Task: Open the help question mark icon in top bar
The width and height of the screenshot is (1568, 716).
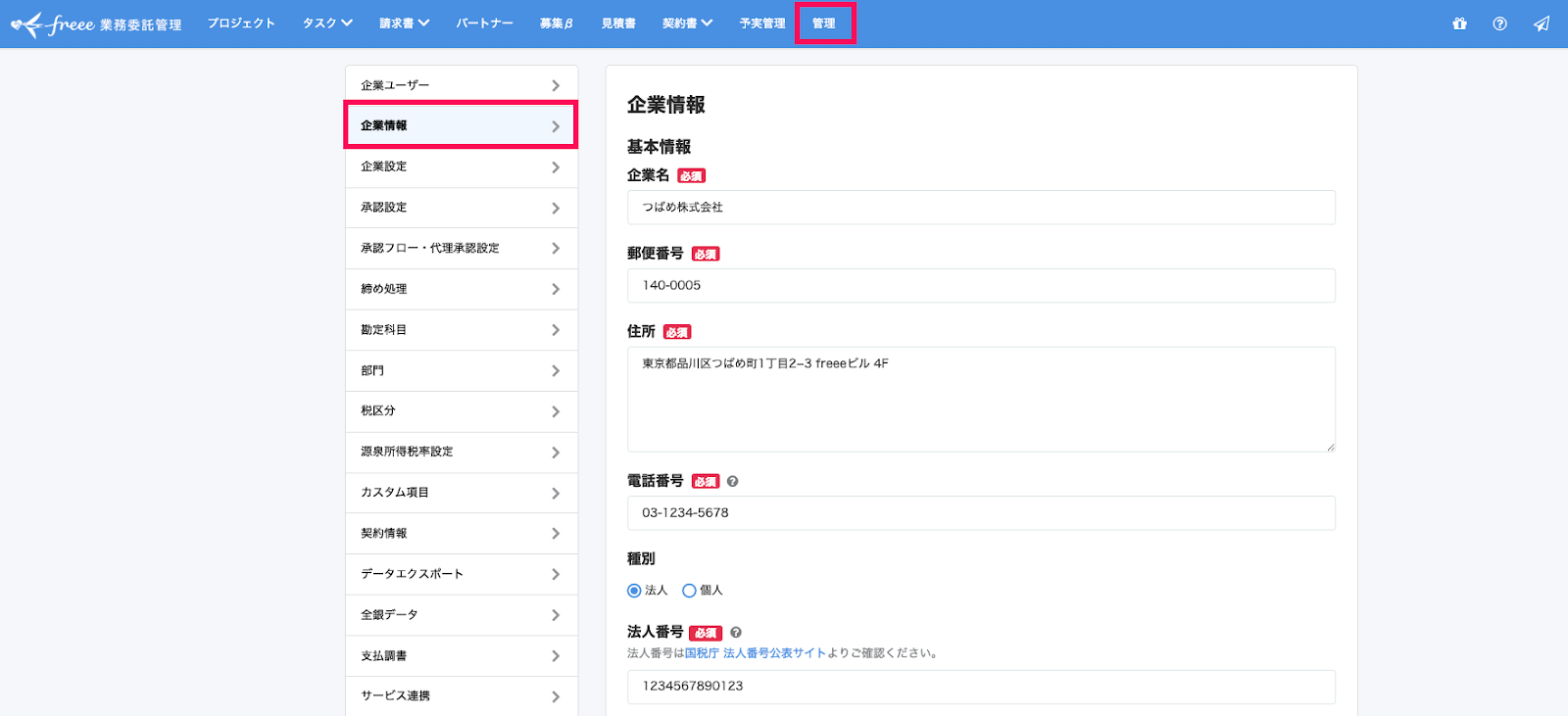Action: [1499, 24]
